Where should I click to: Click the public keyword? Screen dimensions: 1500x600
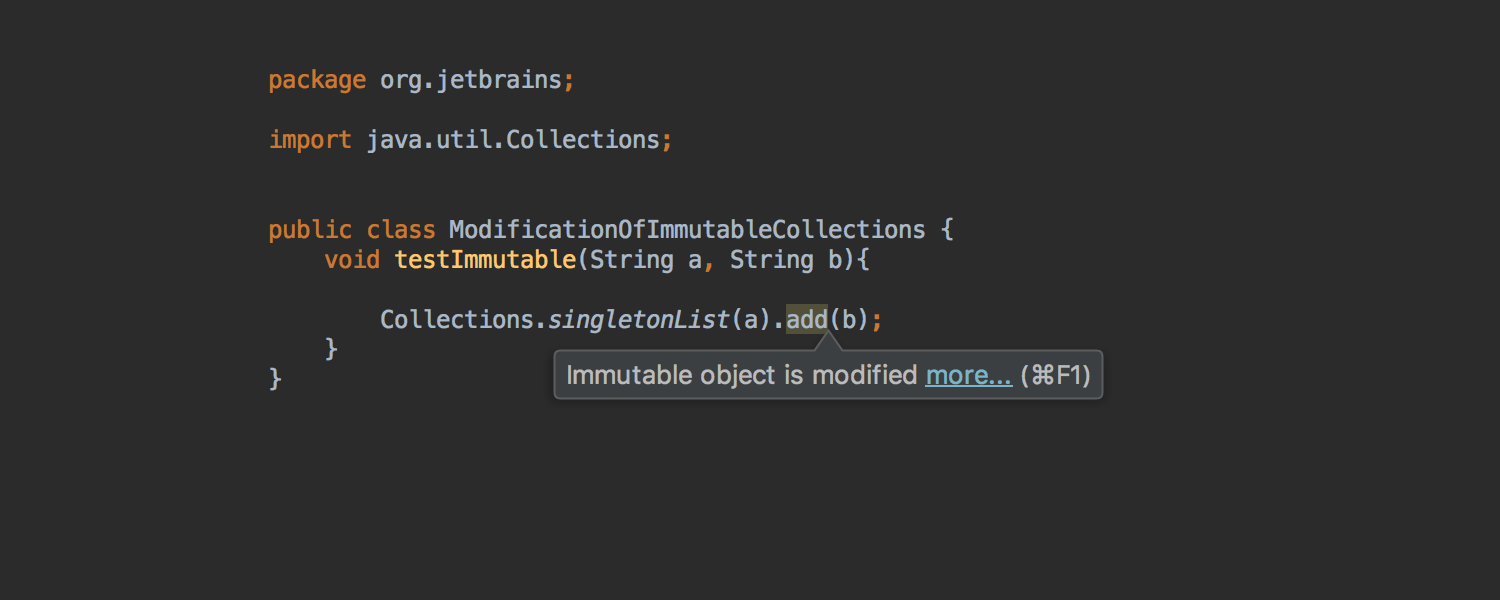click(x=310, y=230)
